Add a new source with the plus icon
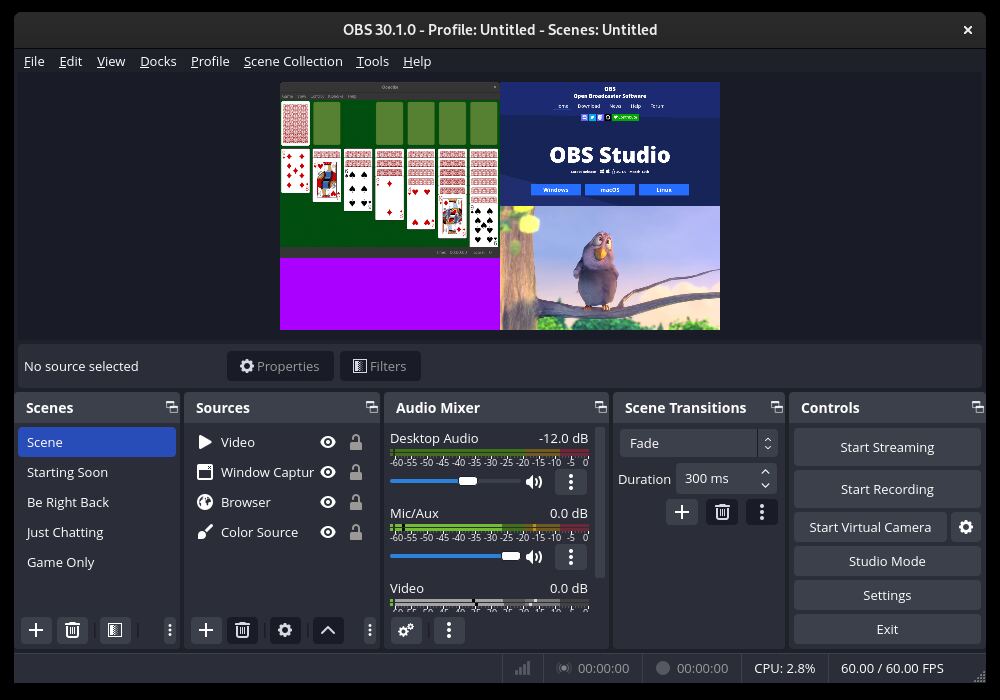The height and width of the screenshot is (700, 1000). (x=206, y=630)
